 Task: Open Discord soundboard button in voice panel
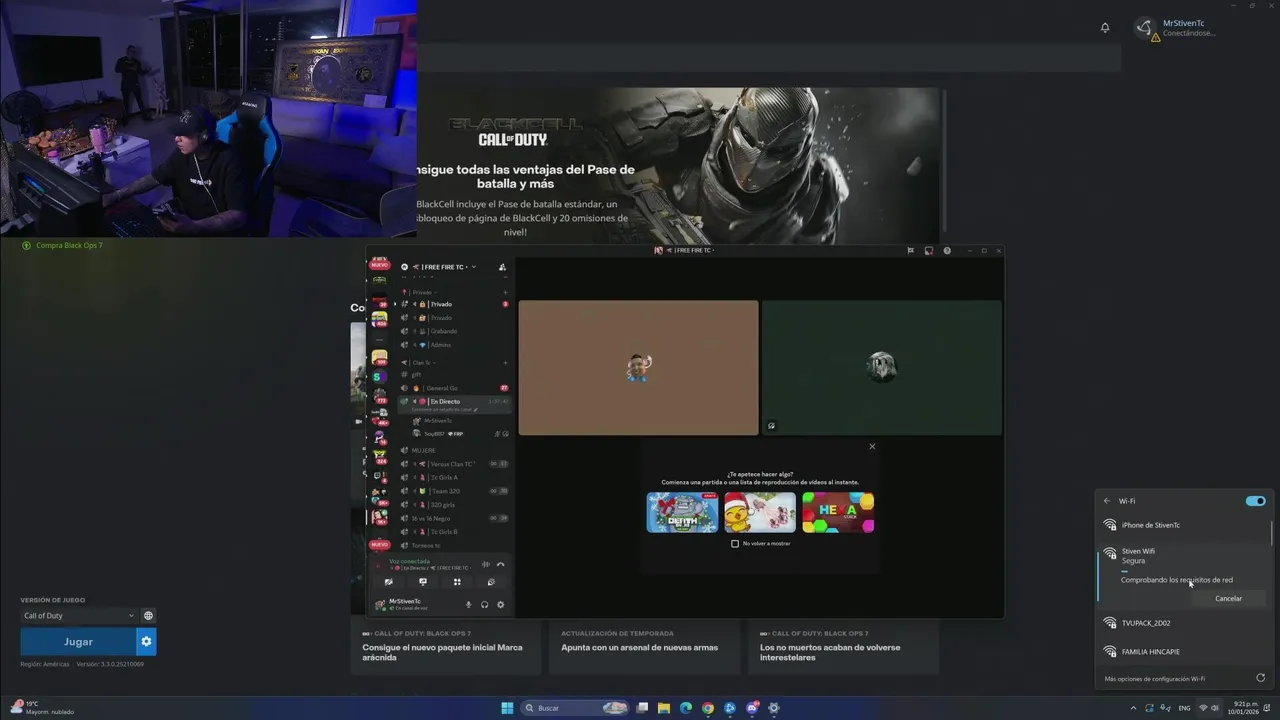491,582
